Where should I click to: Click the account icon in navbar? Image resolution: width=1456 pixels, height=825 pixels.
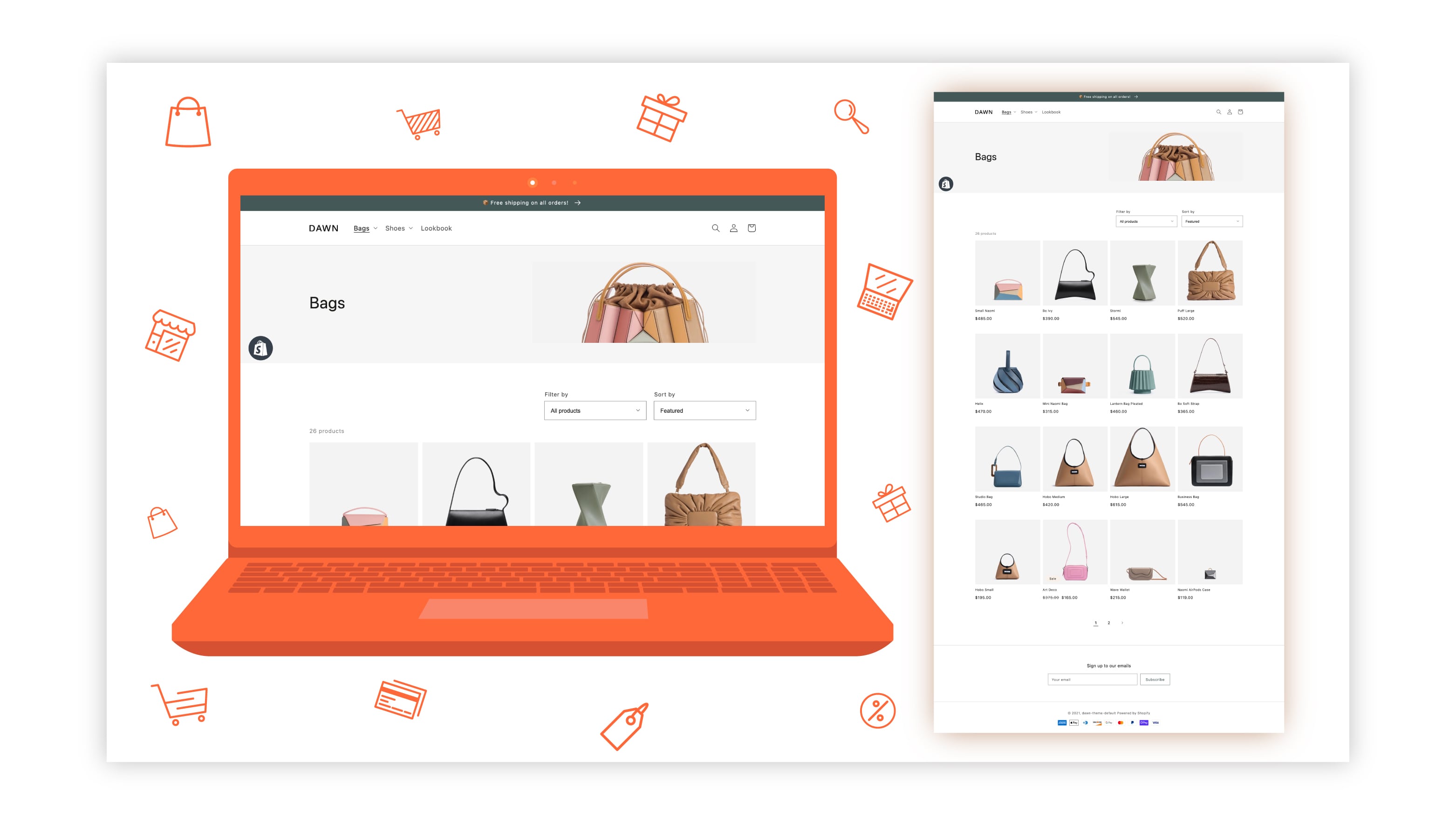click(x=734, y=228)
